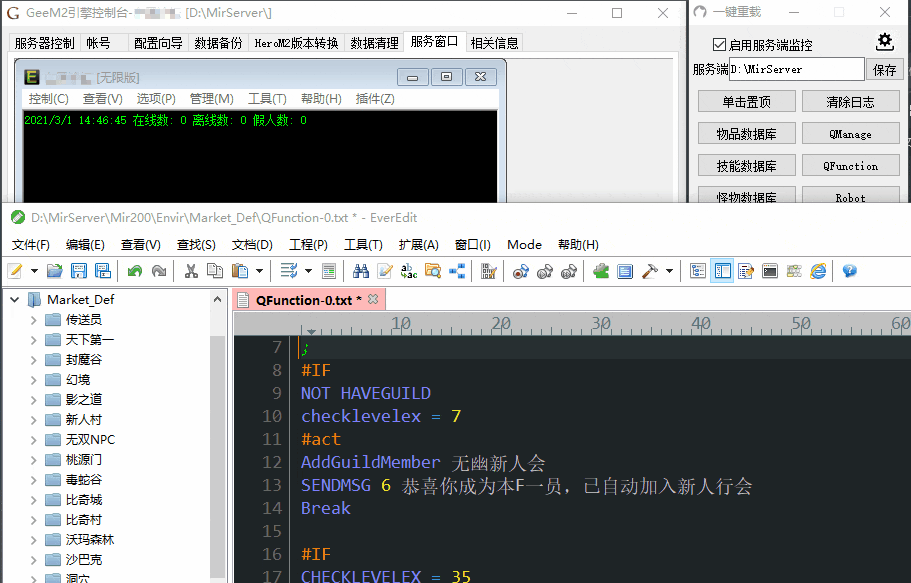Click the blue help question mark icon

(x=849, y=271)
